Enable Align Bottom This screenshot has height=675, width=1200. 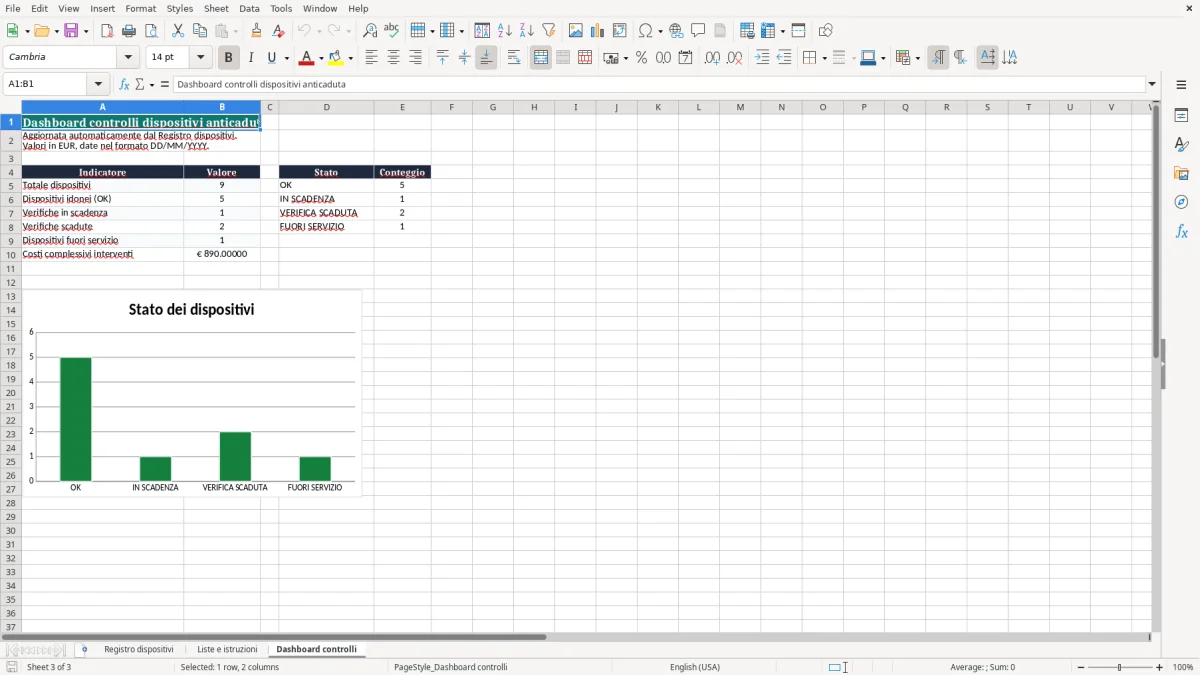[486, 58]
